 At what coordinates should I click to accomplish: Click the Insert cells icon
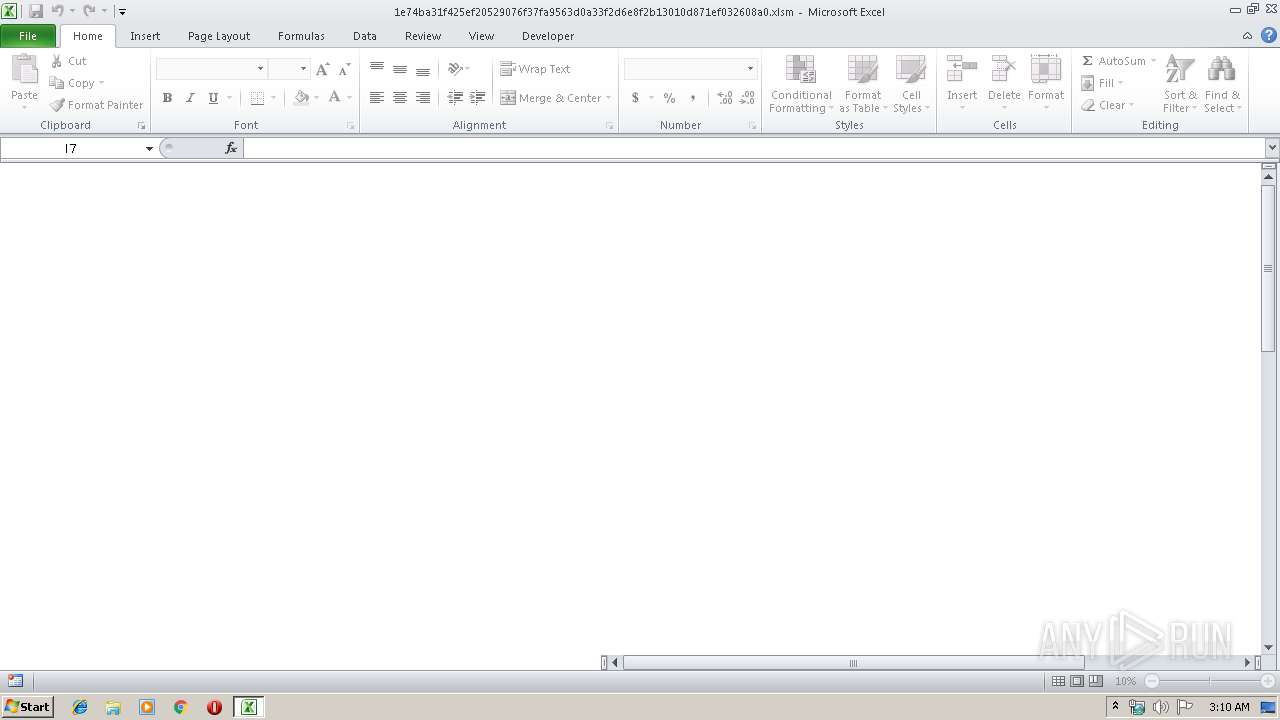coord(962,70)
